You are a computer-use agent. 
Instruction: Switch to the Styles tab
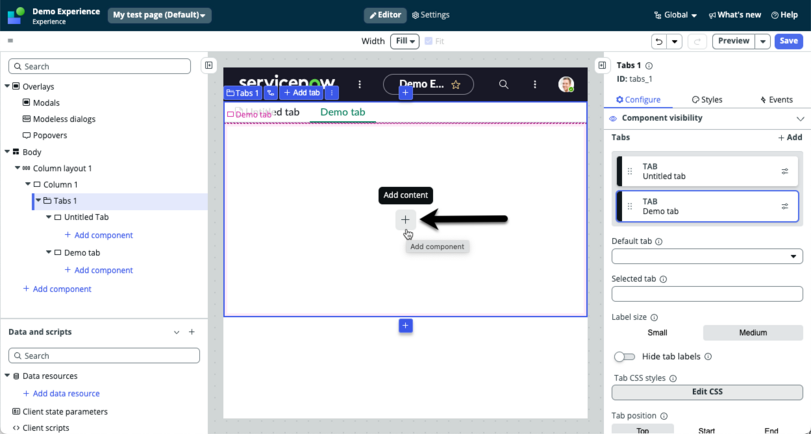(707, 99)
